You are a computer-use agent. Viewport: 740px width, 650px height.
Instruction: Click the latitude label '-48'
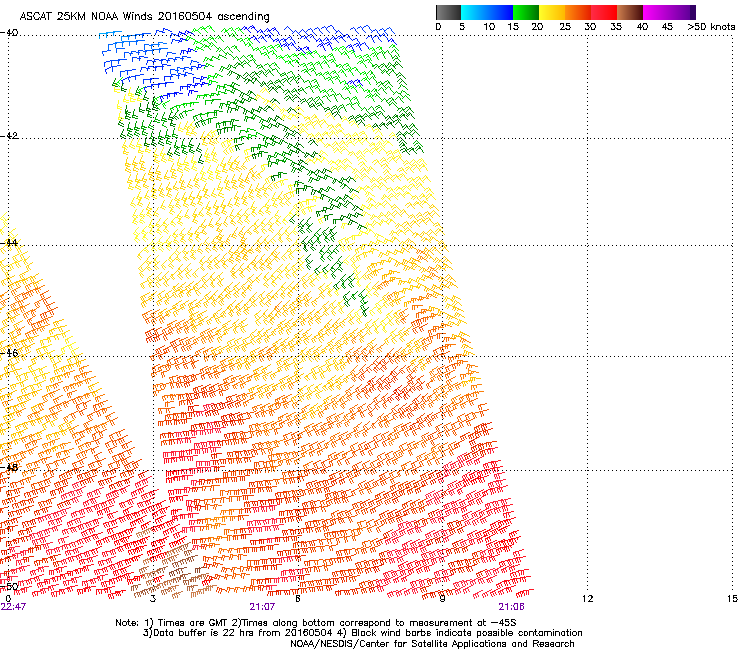tap(9, 467)
